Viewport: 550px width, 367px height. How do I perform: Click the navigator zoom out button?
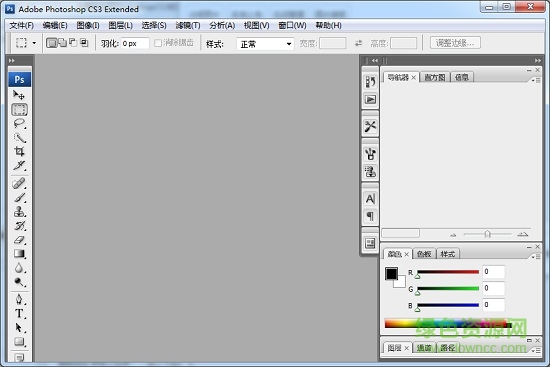click(453, 235)
